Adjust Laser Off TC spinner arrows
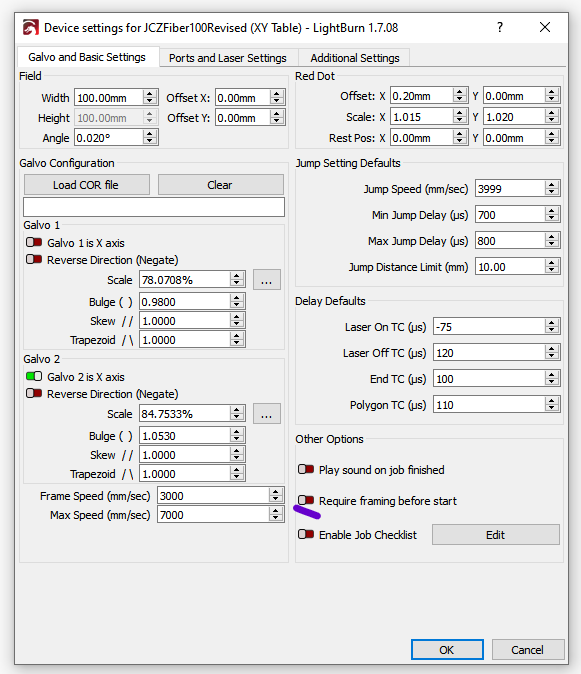Screen dimensions: 581x674 click(552, 352)
